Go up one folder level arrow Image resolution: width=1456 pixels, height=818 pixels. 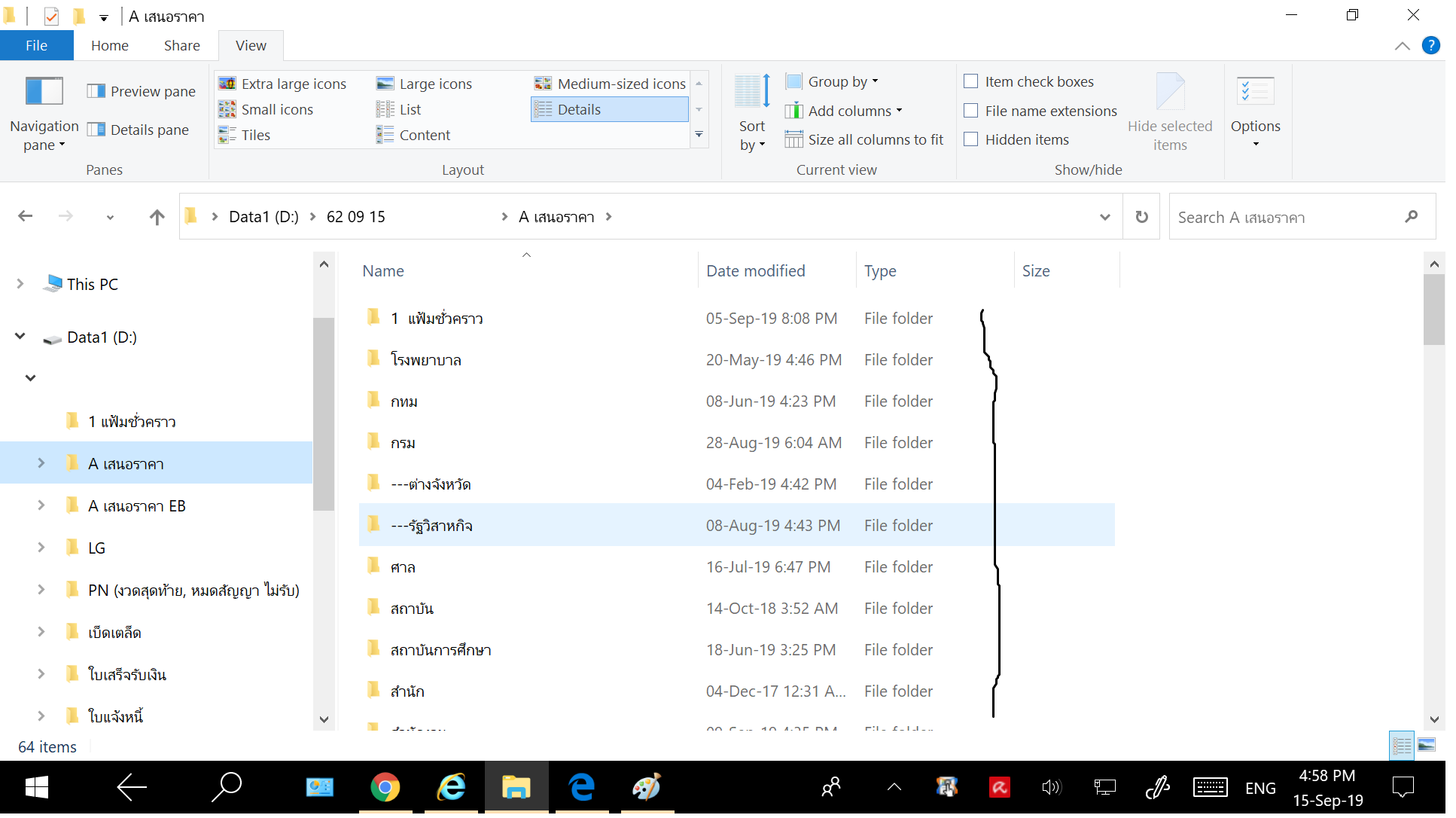click(157, 217)
